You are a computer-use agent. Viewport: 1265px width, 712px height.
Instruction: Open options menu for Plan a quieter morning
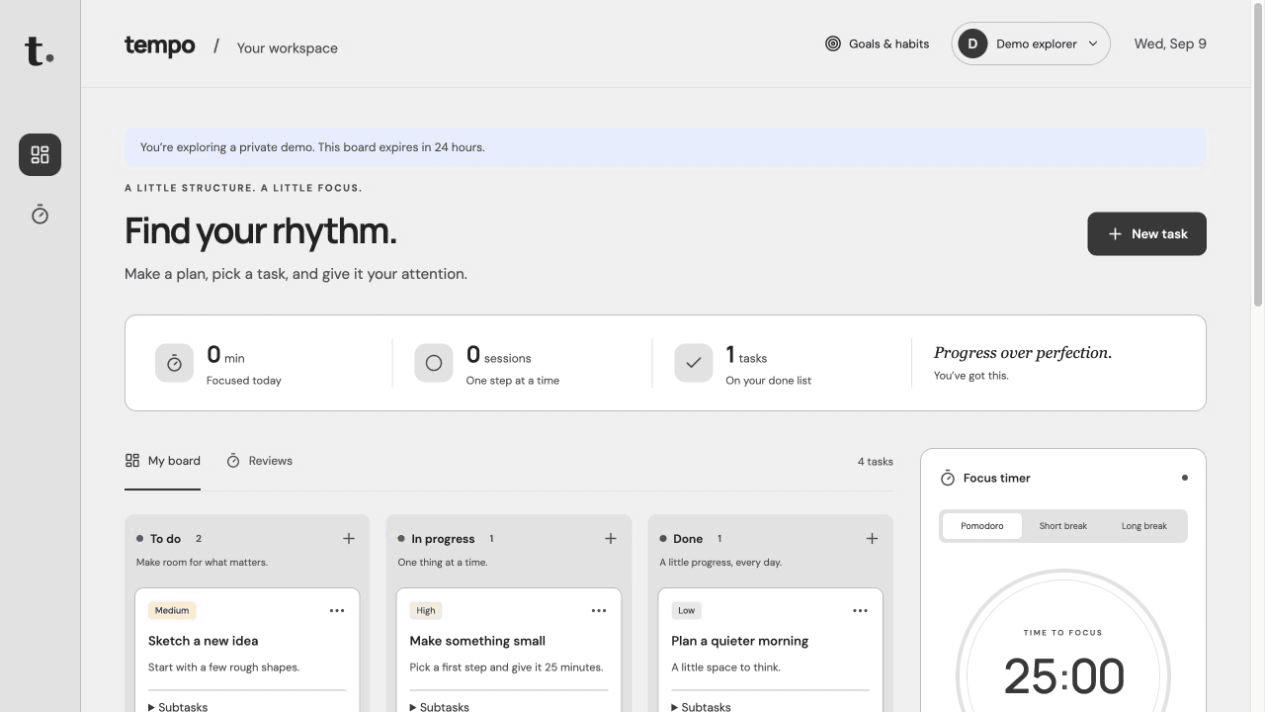point(860,611)
